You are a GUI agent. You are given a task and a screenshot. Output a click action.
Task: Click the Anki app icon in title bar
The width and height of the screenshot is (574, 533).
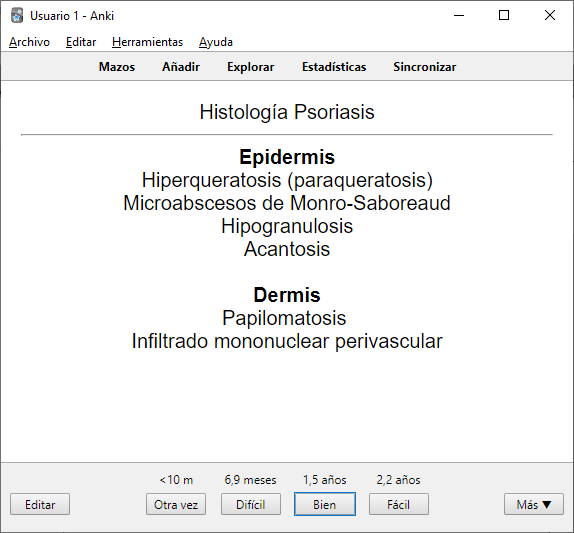pyautogui.click(x=17, y=16)
